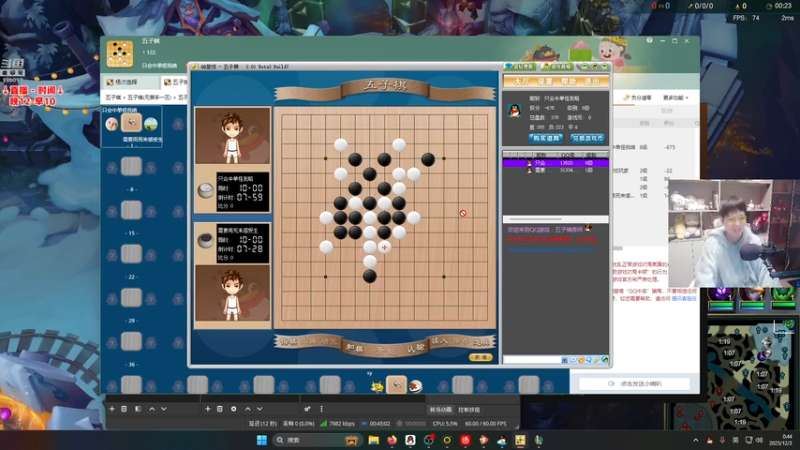This screenshot has height=450, width=800.
Task: Show hidden system tray icons chevron
Action: [696, 440]
